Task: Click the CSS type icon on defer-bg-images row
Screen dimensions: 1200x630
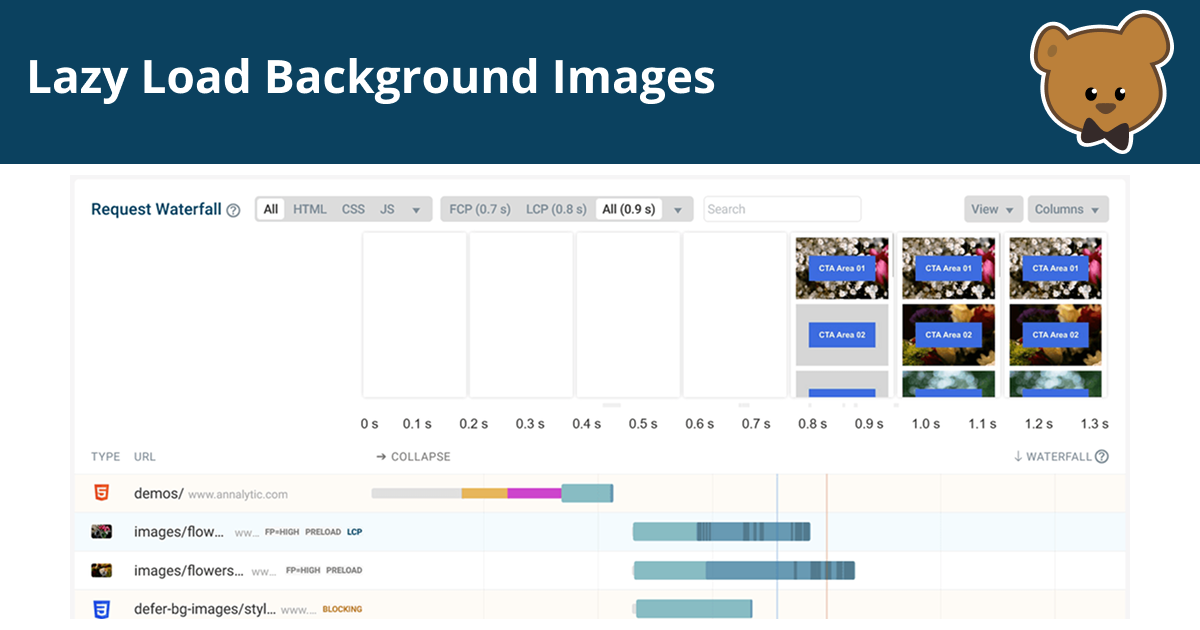Action: pos(101,608)
